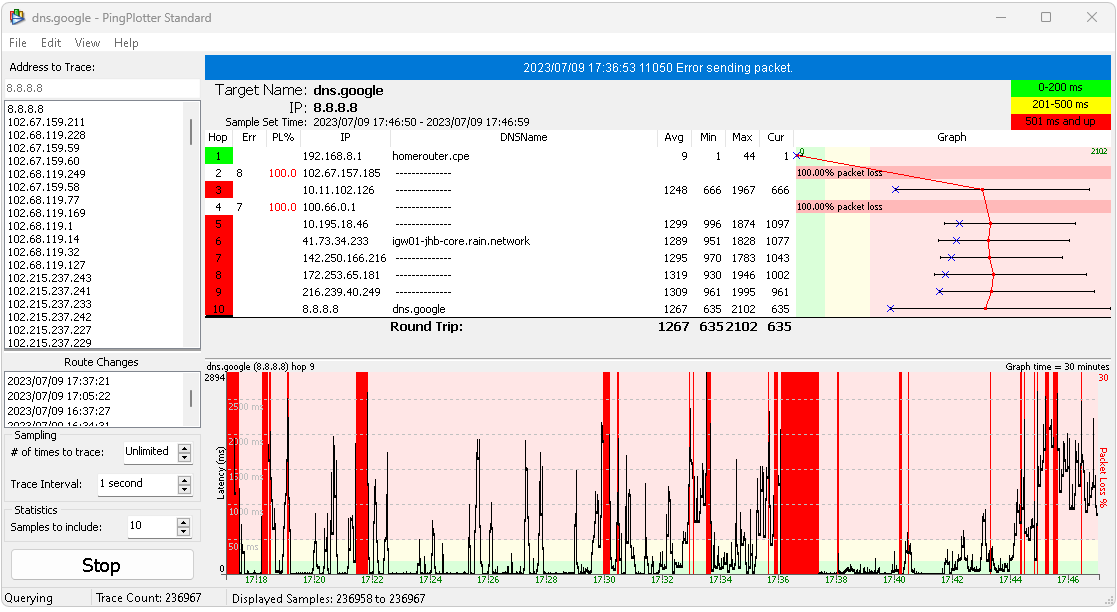The image size is (1117, 612).
Task: Click the Graph column header
Action: point(952,138)
